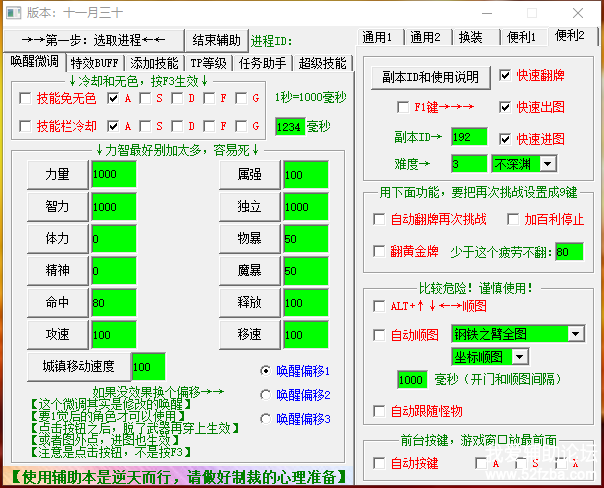Click the 精神 button

click(x=58, y=271)
